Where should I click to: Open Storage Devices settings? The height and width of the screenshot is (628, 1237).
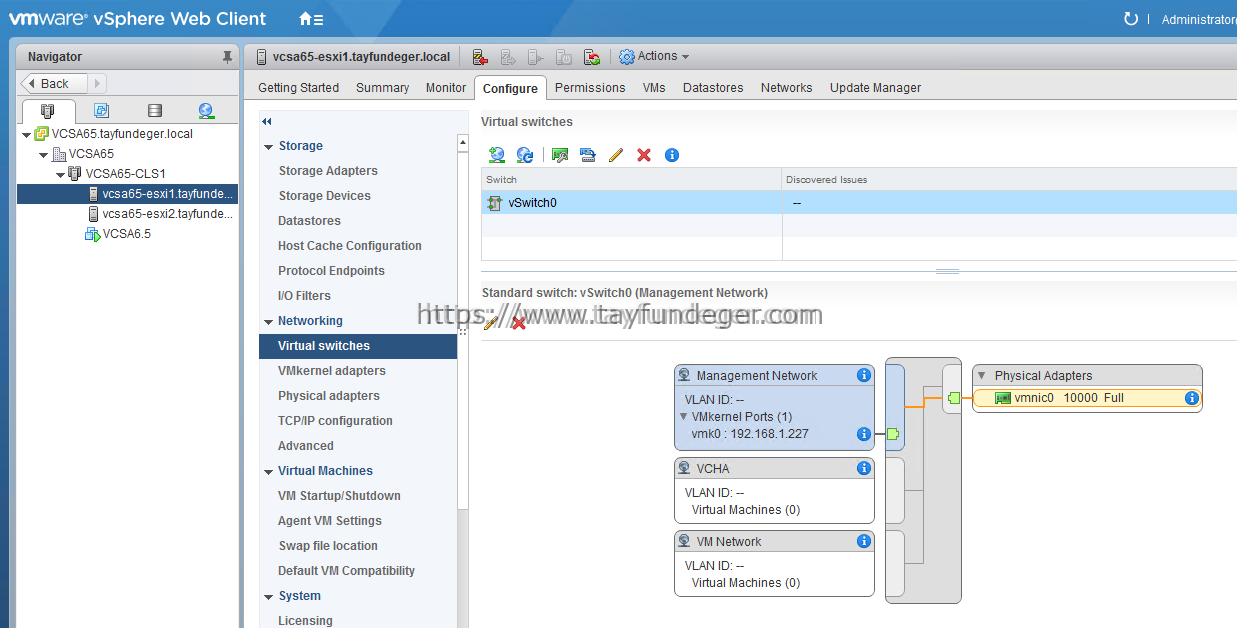pyautogui.click(x=324, y=196)
